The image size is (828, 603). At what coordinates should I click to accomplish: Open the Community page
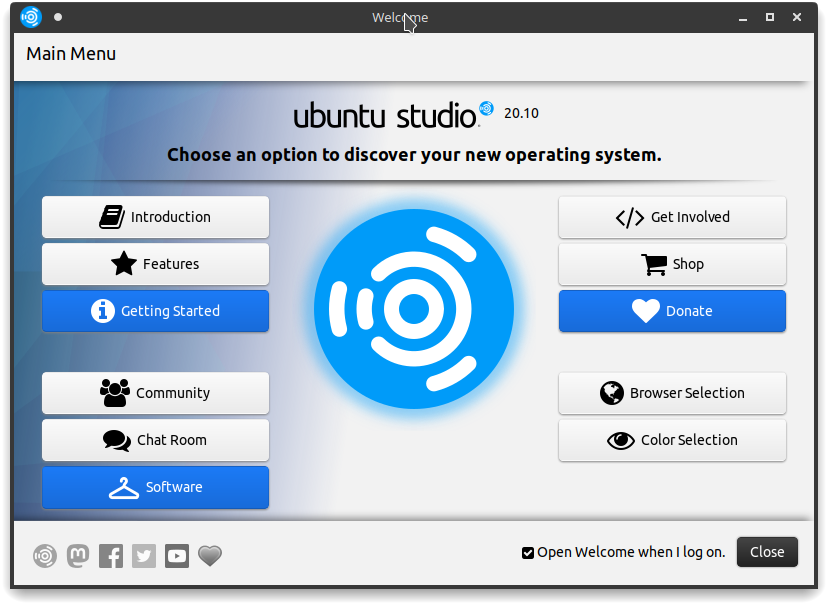tap(155, 393)
